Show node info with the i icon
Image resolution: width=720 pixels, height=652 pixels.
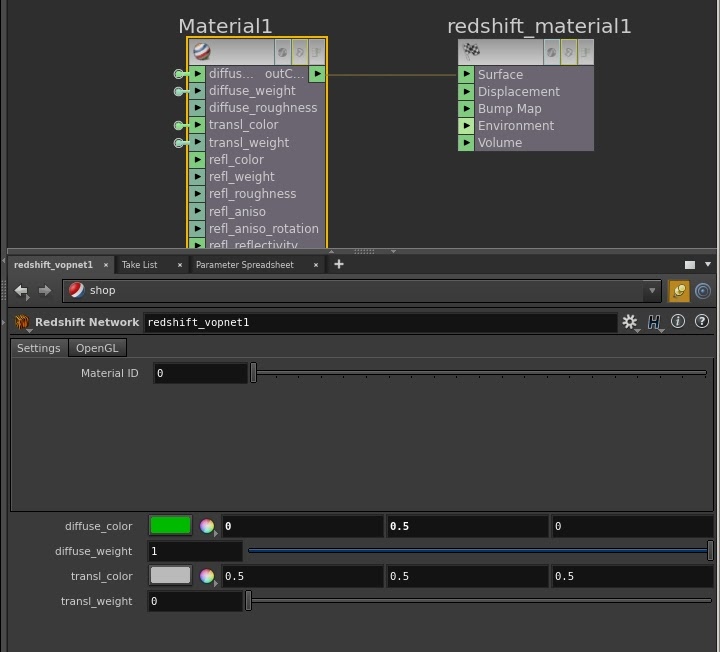coord(678,321)
